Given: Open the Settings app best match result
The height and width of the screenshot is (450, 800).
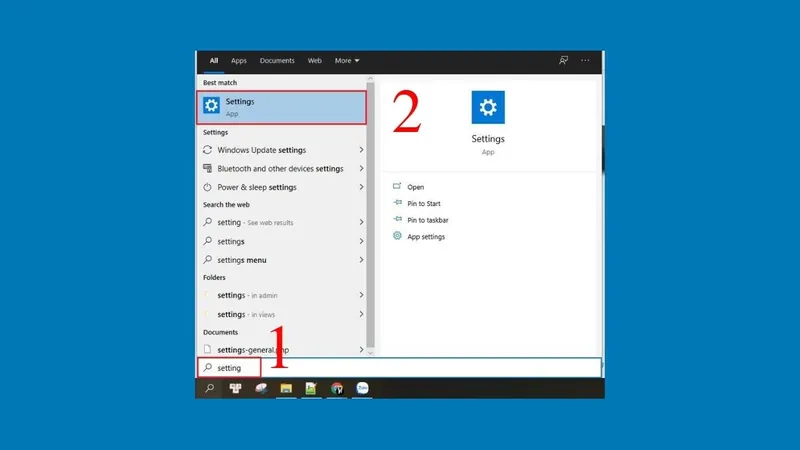Looking at the screenshot, I should [x=281, y=108].
